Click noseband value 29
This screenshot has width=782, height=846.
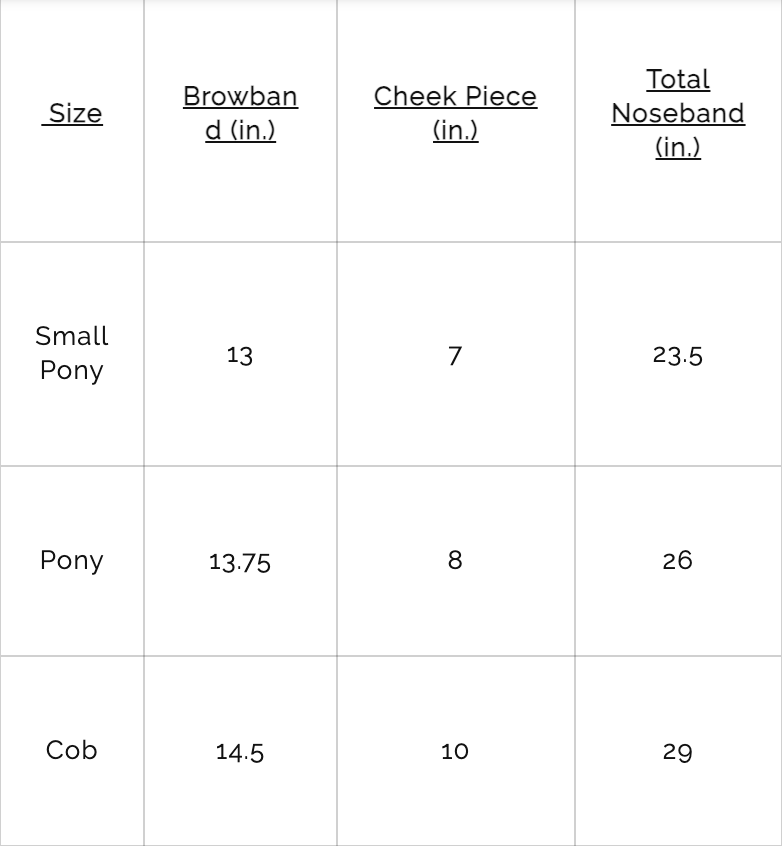[677, 751]
